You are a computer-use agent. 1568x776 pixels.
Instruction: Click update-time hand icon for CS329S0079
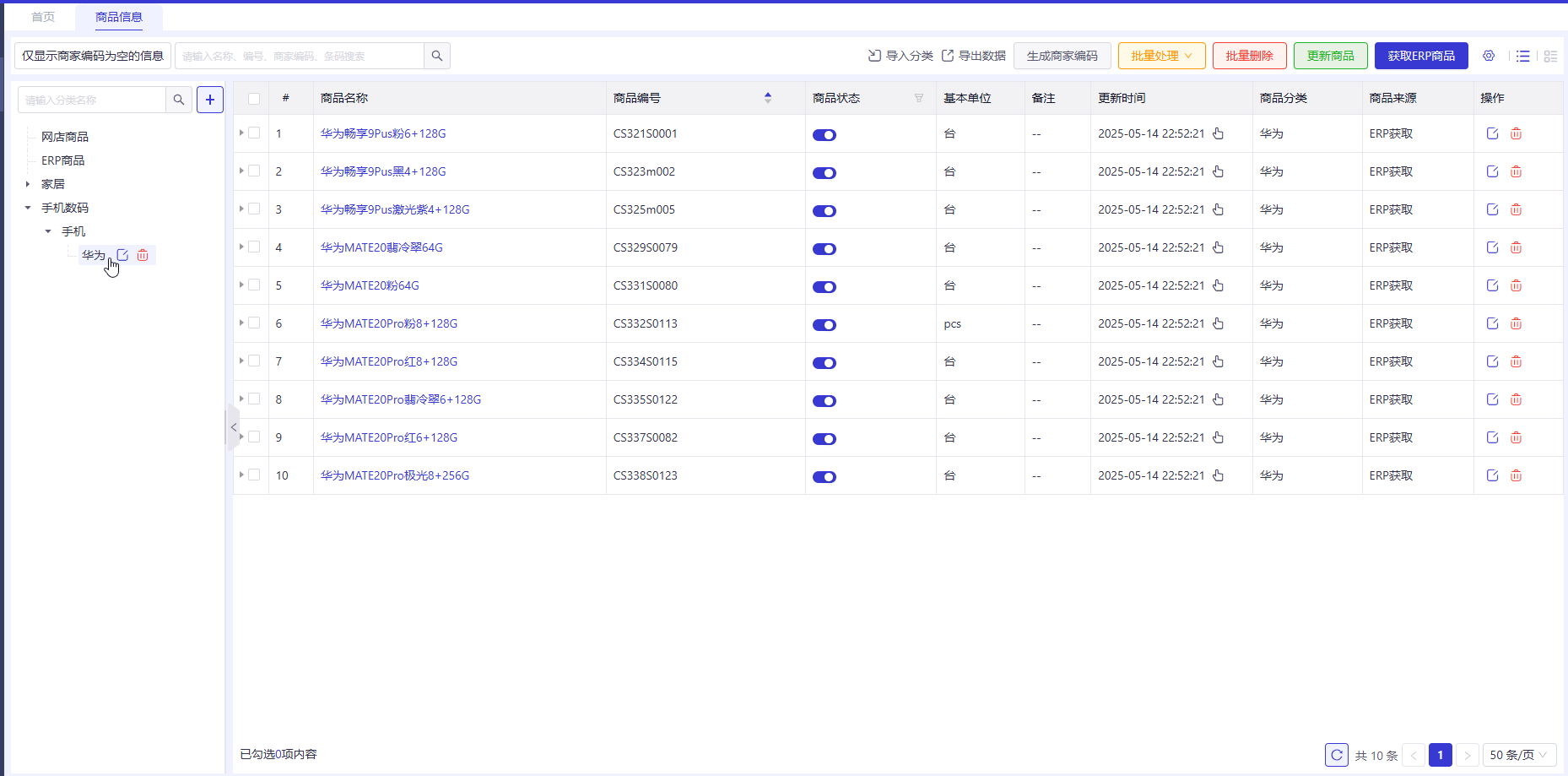(x=1219, y=247)
